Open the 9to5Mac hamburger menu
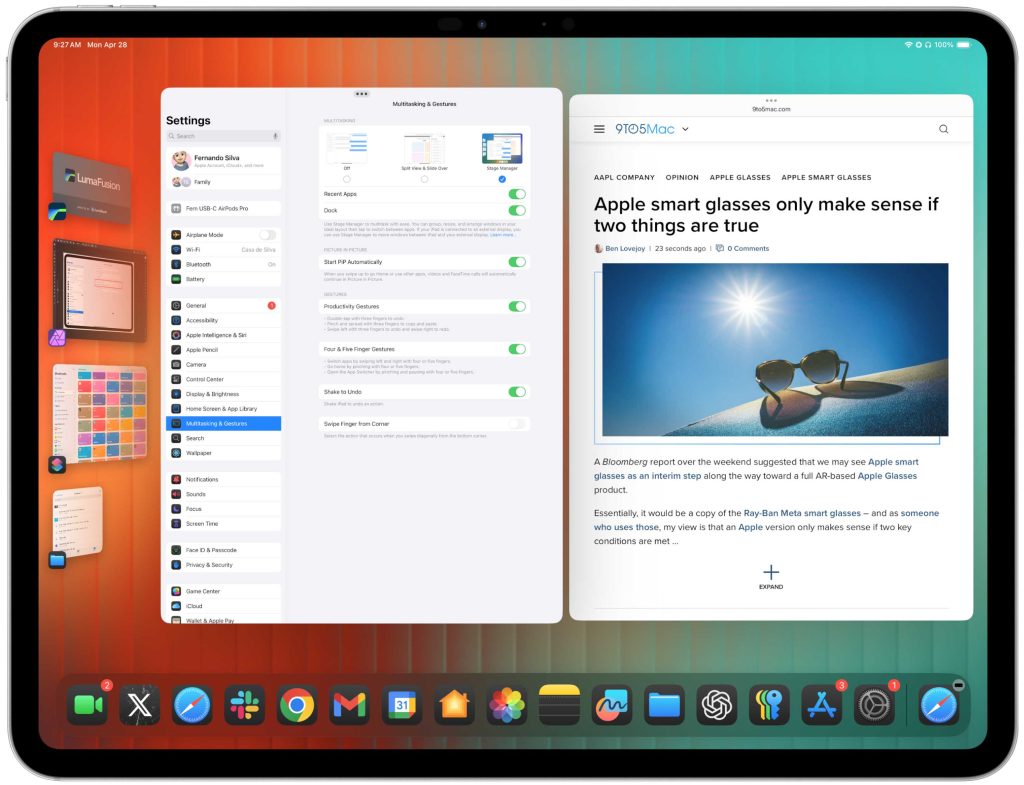Image resolution: width=1024 pixels, height=785 pixels. pyautogui.click(x=599, y=129)
